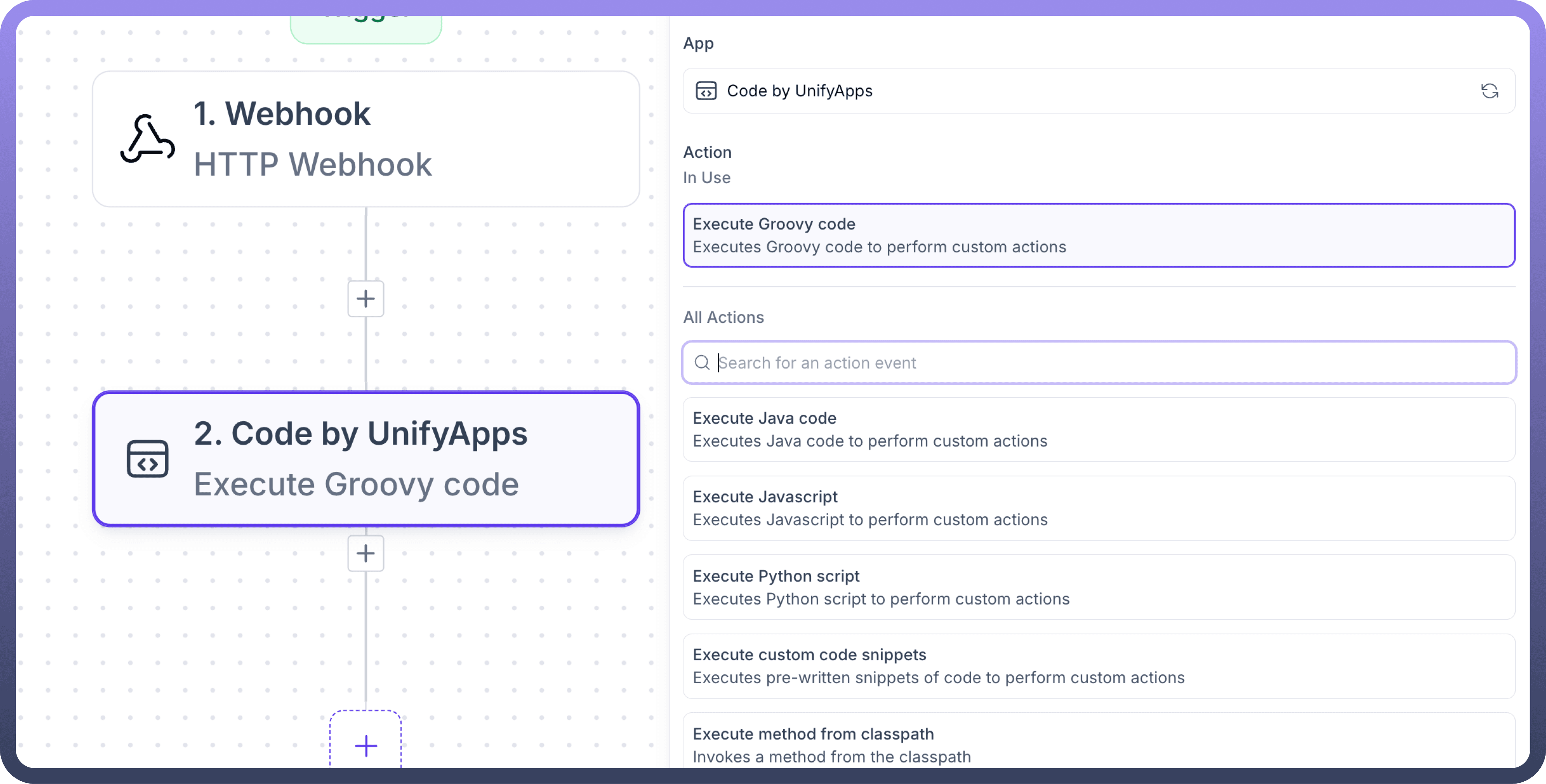Screen dimensions: 1546x784
Task: Open the Code by UnifyApps app selector
Action: coord(1080,91)
